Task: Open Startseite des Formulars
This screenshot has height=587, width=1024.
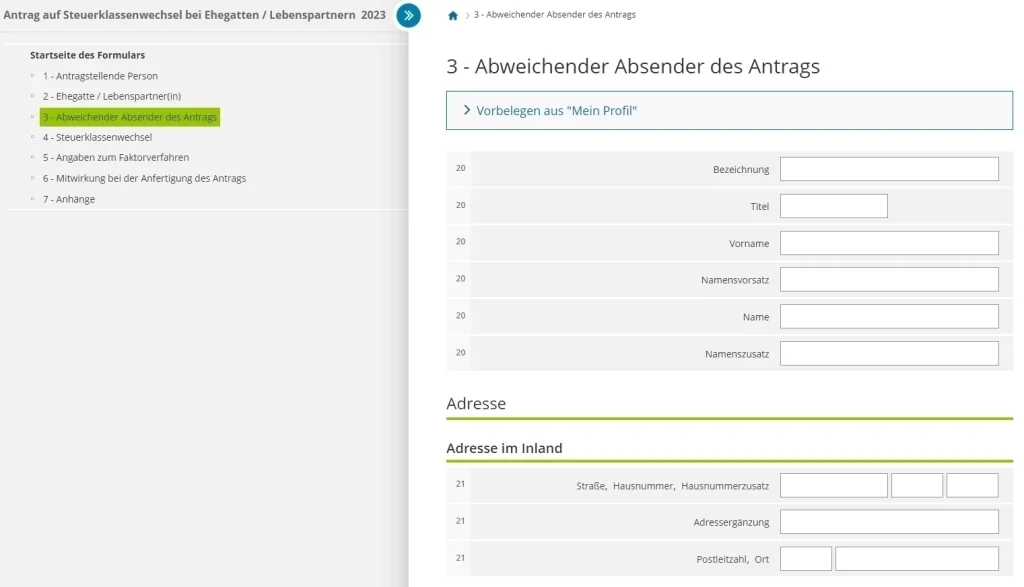Action: point(88,55)
